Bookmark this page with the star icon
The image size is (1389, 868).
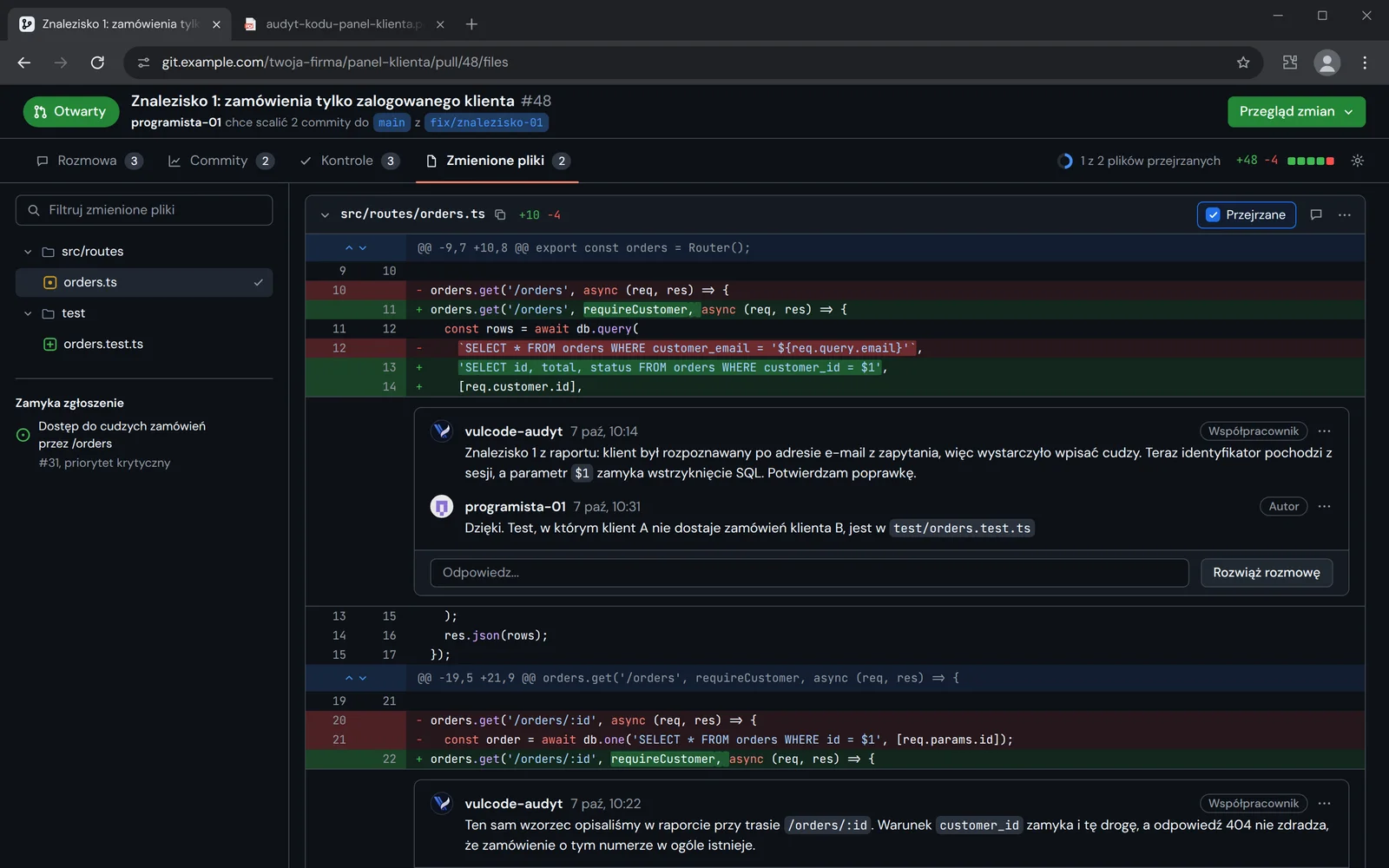click(1243, 62)
